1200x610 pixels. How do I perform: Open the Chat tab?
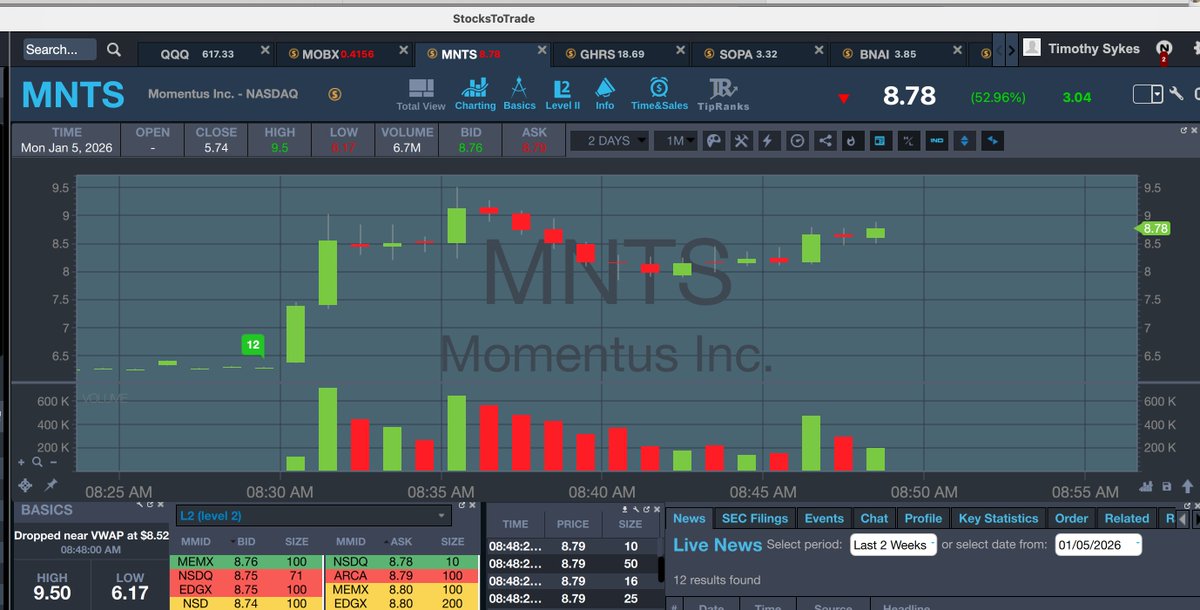874,518
